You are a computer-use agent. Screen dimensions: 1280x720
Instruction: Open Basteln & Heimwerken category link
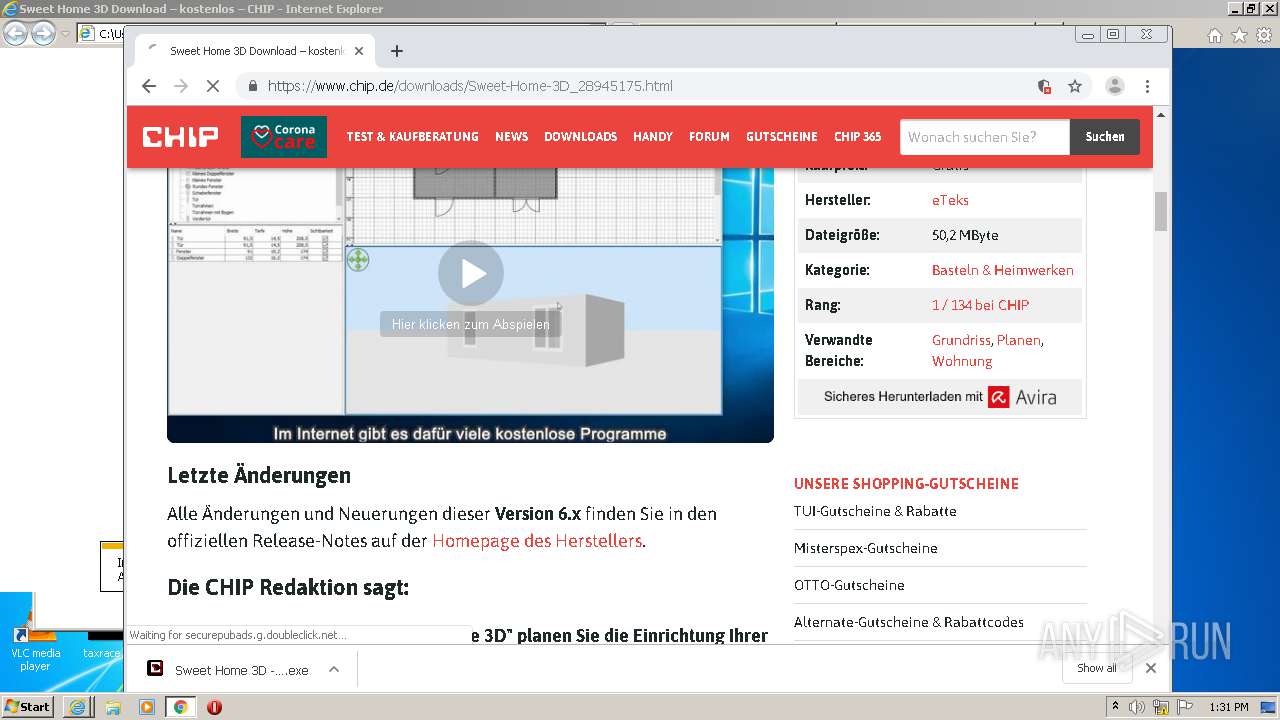click(1002, 270)
